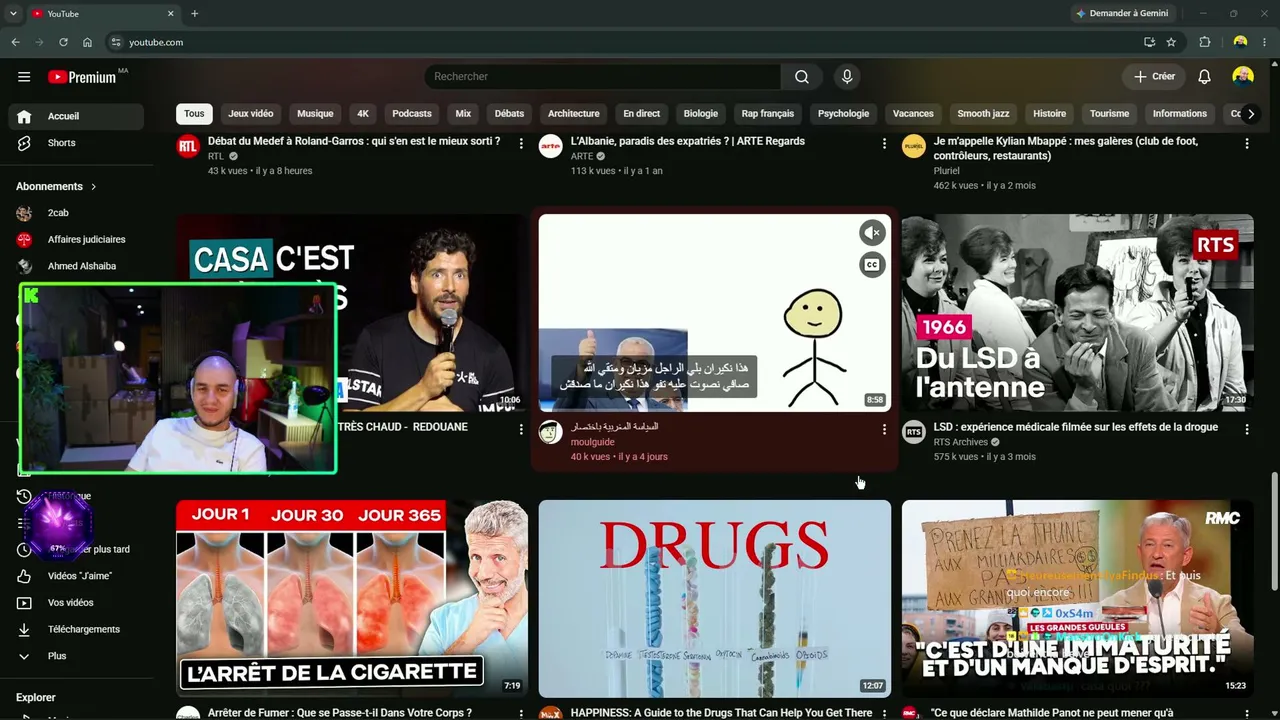Image resolution: width=1280 pixels, height=720 pixels.
Task: Open options for the TRÈS CHAUD - REDOUANE video
Action: click(x=521, y=429)
